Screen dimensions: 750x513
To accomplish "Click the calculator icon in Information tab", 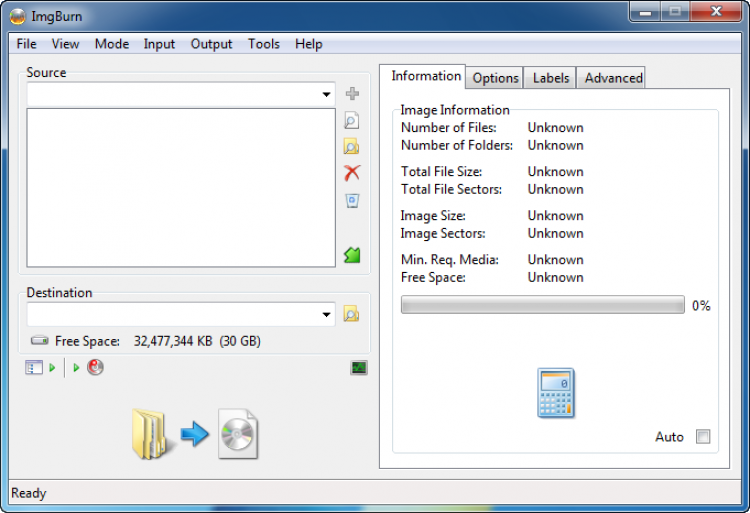I will coord(555,392).
